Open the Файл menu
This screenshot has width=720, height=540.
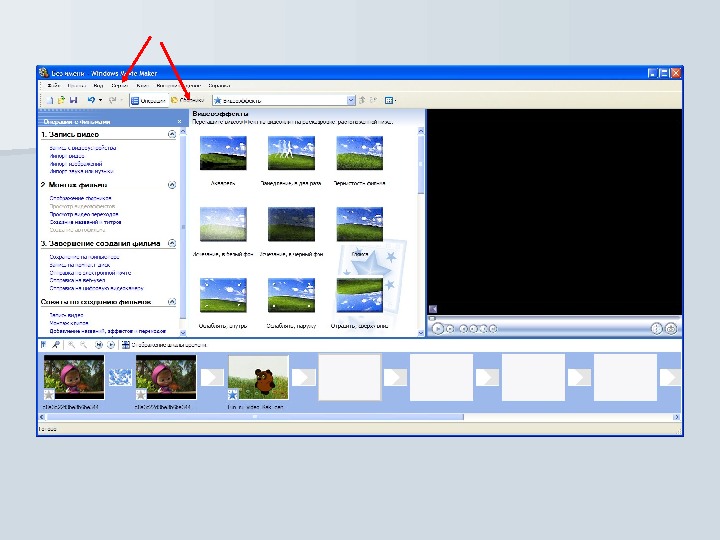point(53,85)
